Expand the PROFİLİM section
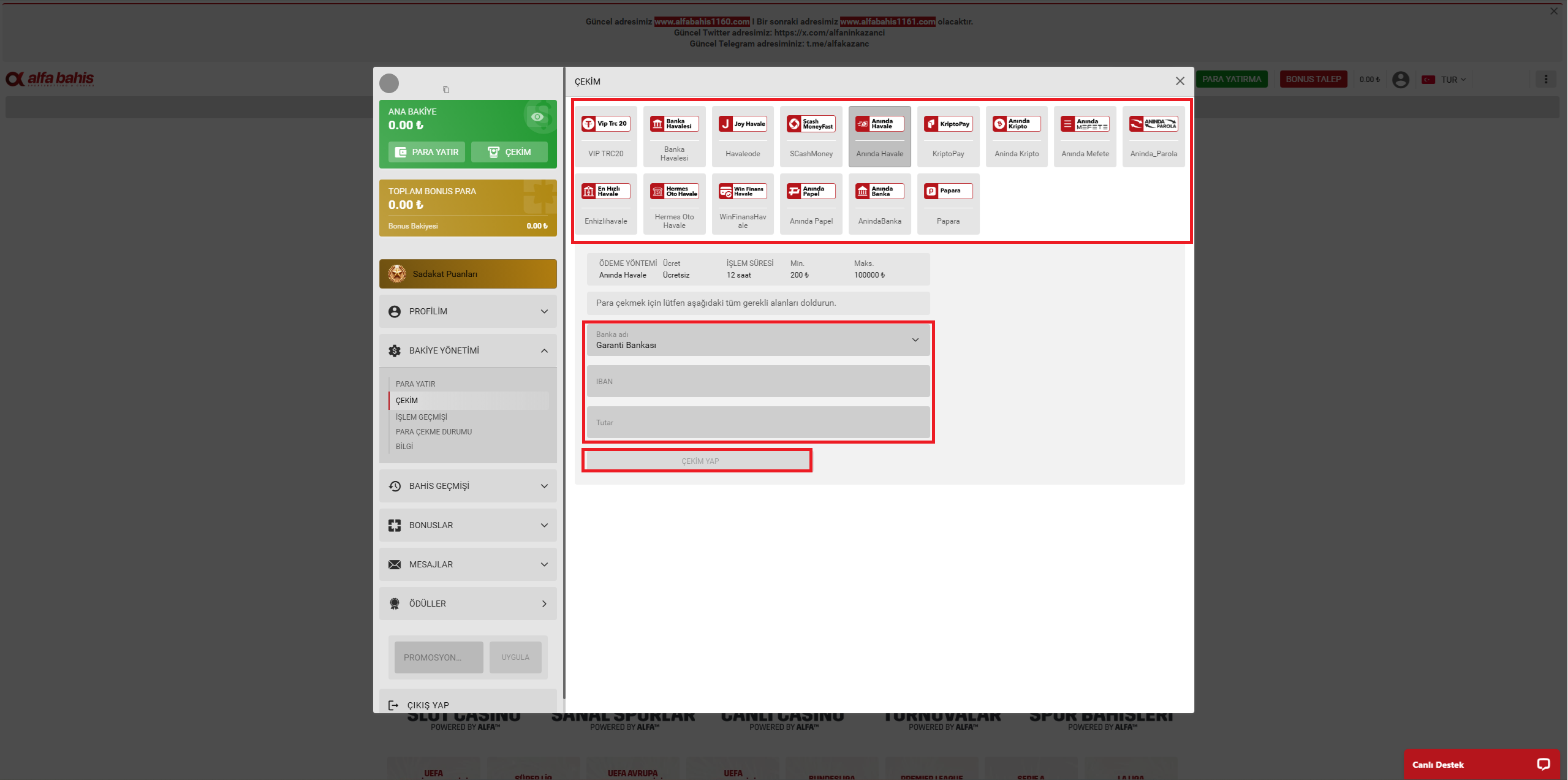 (x=468, y=311)
